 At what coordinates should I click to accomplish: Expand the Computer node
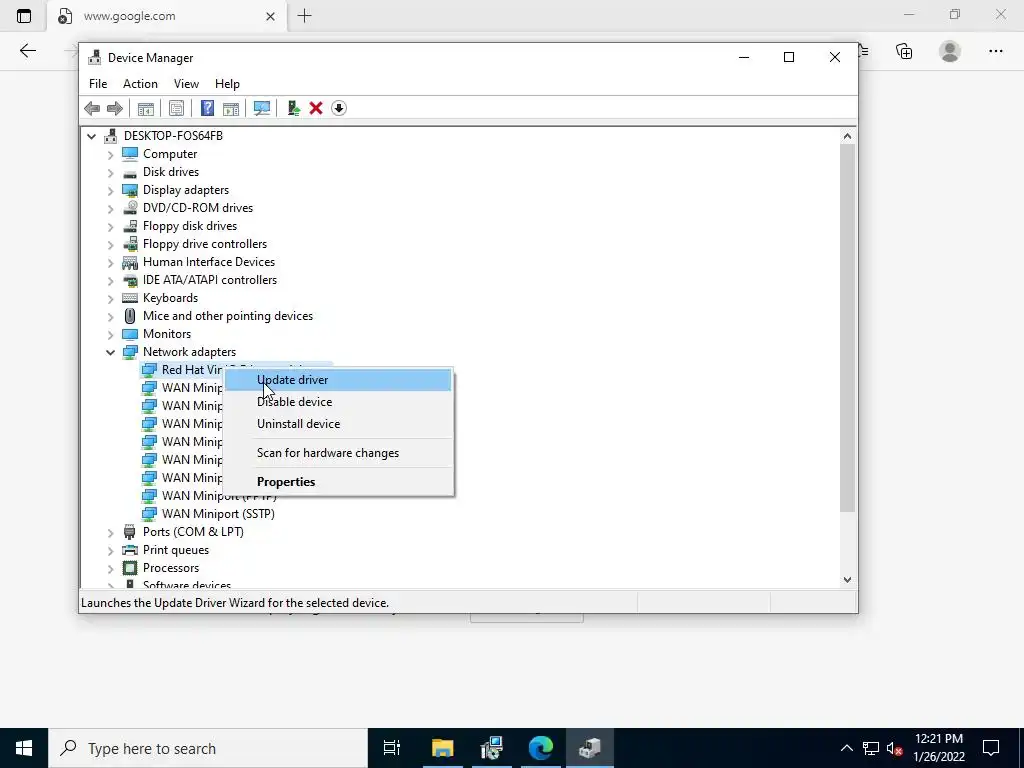110,155
